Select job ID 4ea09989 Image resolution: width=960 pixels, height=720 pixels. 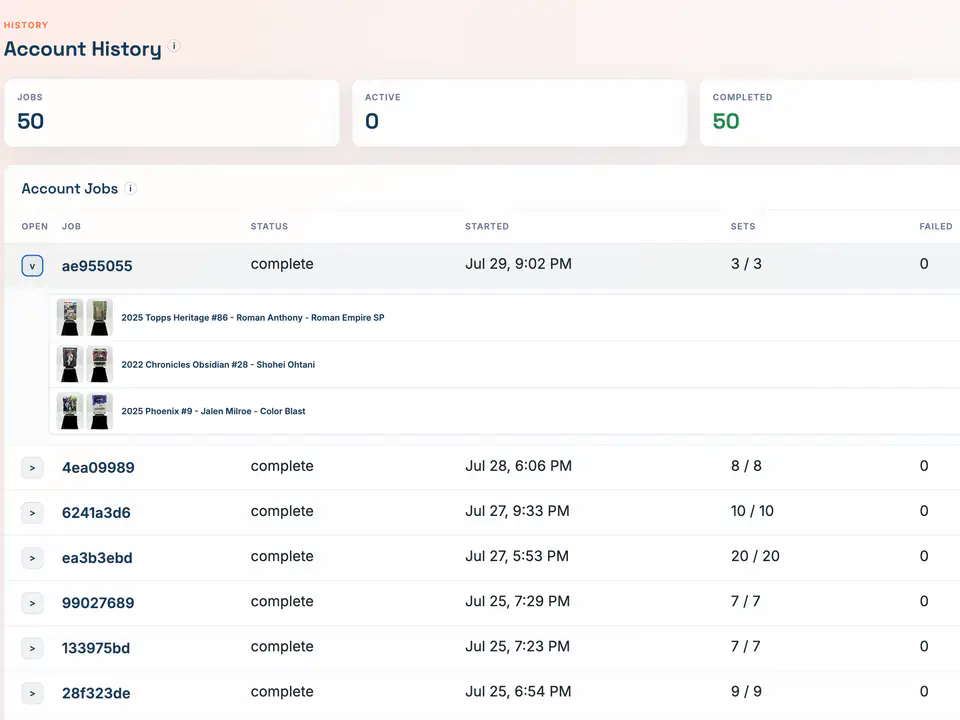[x=98, y=468]
